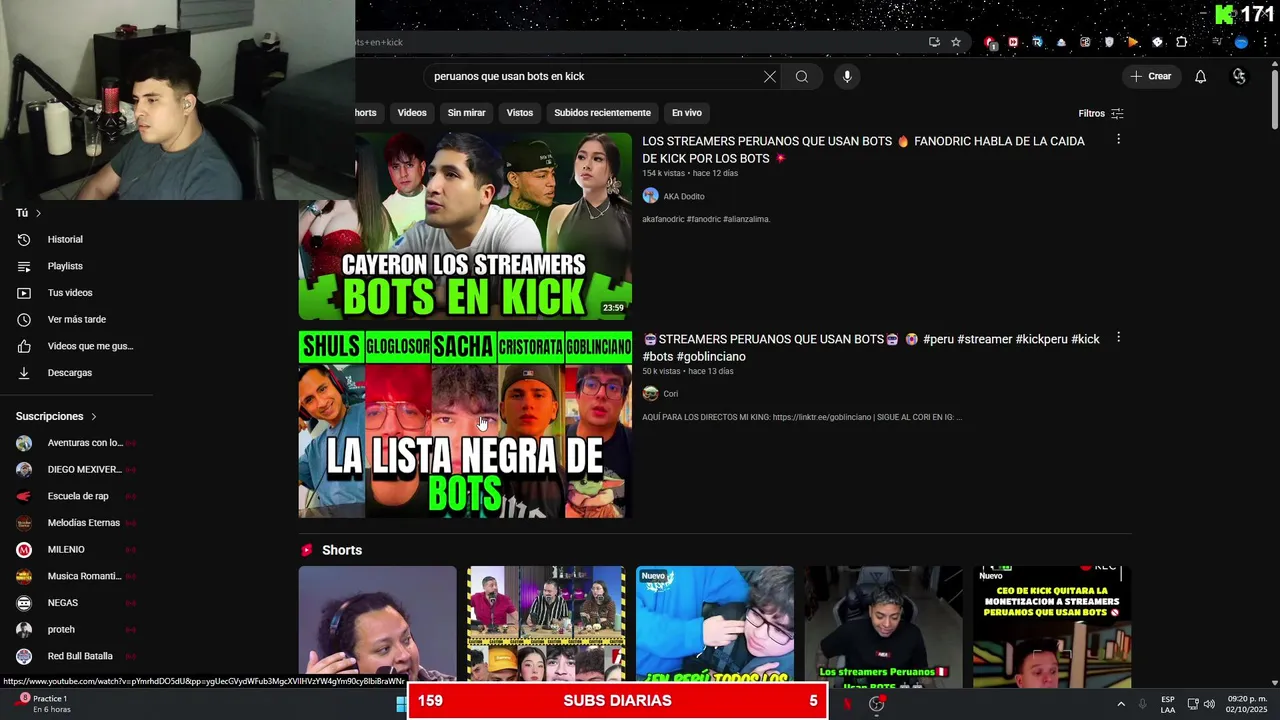Start voice search with the microphone
Image resolution: width=1280 pixels, height=720 pixels.
pyautogui.click(x=847, y=77)
